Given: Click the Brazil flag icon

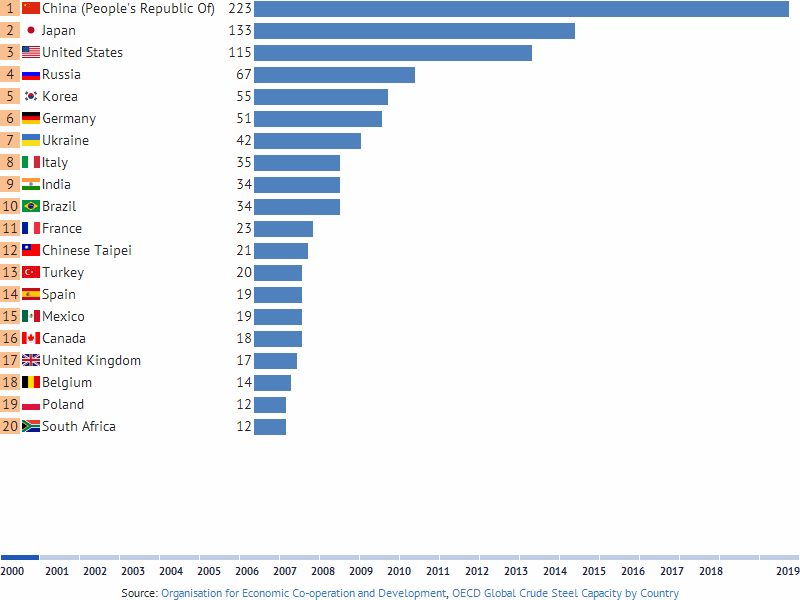Looking at the screenshot, I should pyautogui.click(x=30, y=206).
